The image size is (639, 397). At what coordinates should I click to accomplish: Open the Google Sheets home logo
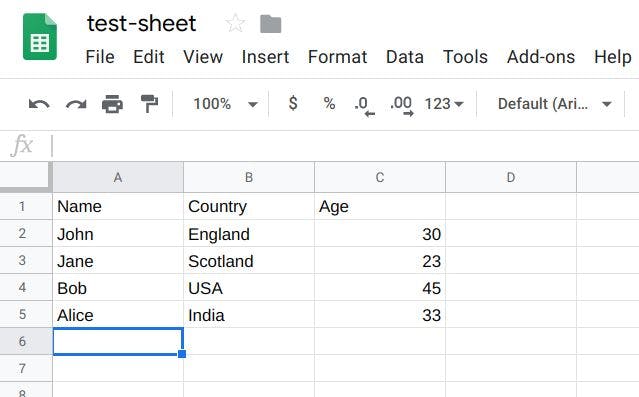(40, 37)
